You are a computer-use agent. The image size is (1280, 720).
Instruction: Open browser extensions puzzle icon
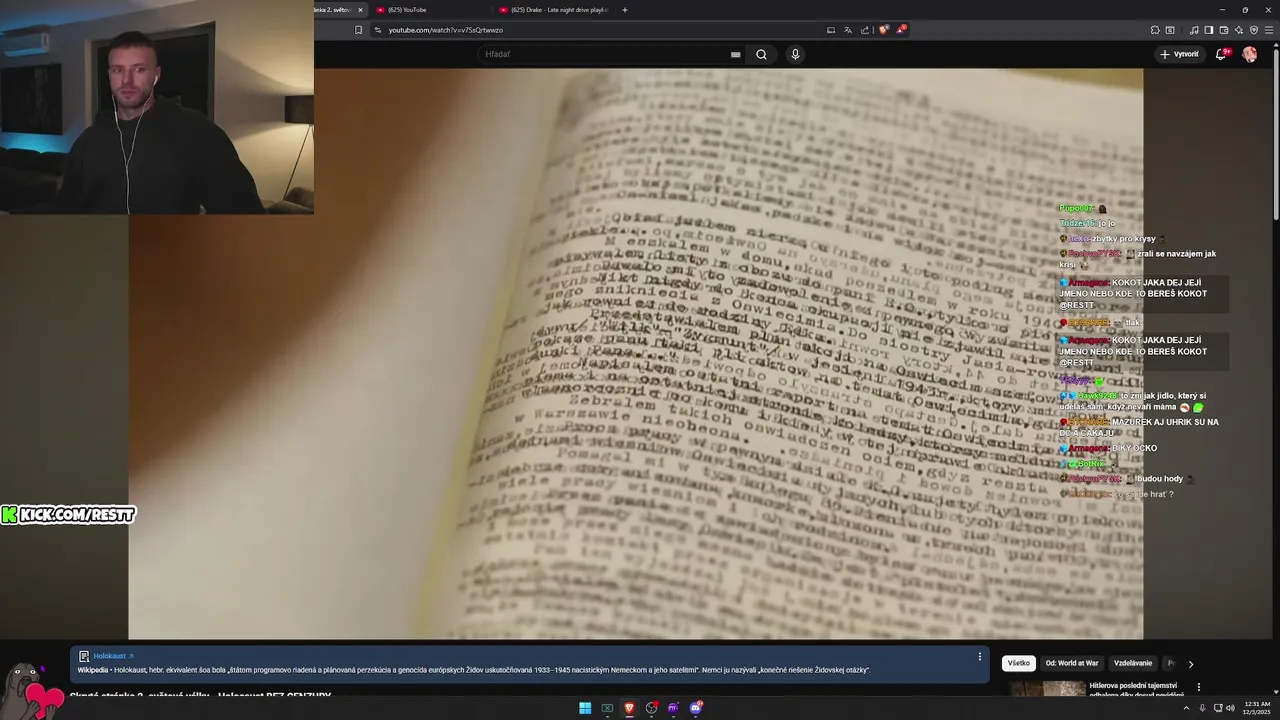tap(1155, 30)
